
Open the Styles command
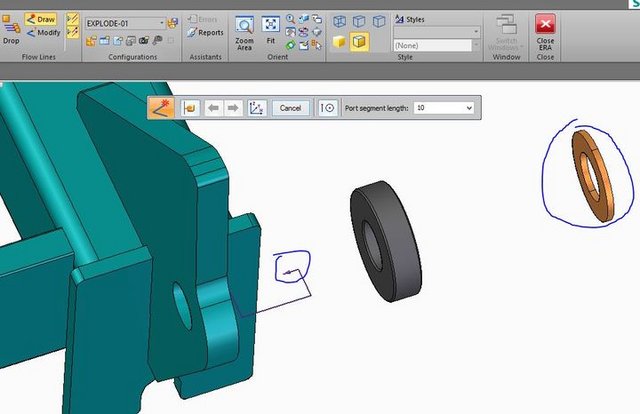410,19
